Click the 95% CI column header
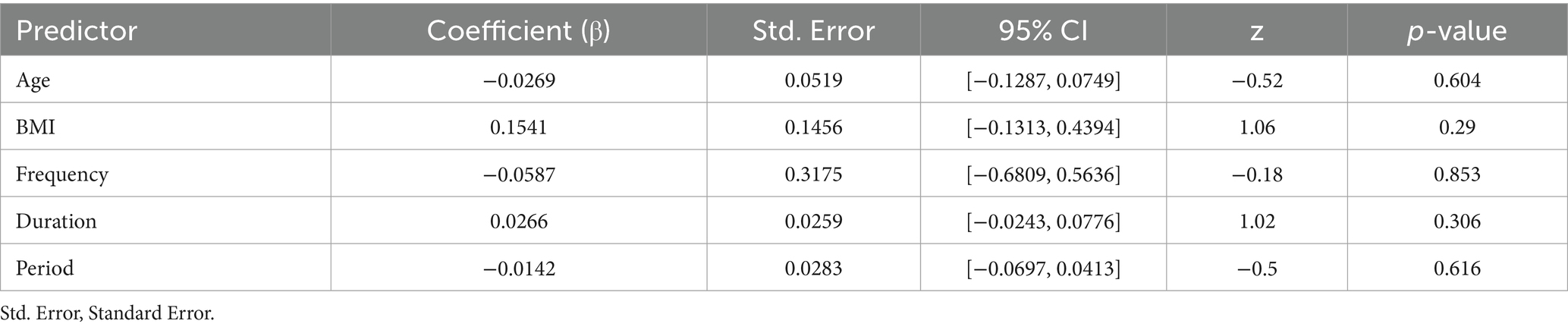 click(x=1043, y=31)
